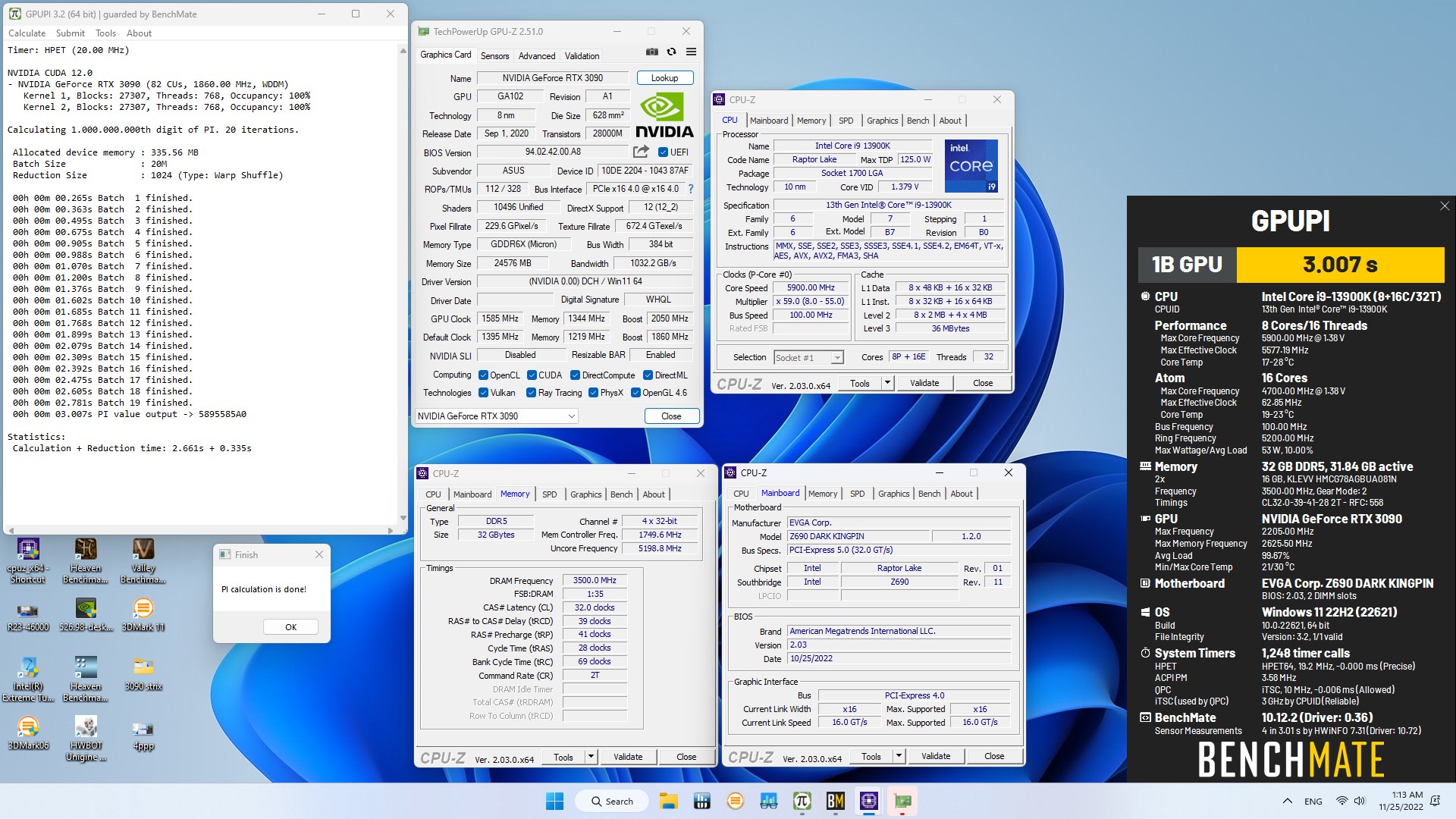The width and height of the screenshot is (1456, 819).
Task: Click the BIOS version share/export icon
Action: coord(641,152)
